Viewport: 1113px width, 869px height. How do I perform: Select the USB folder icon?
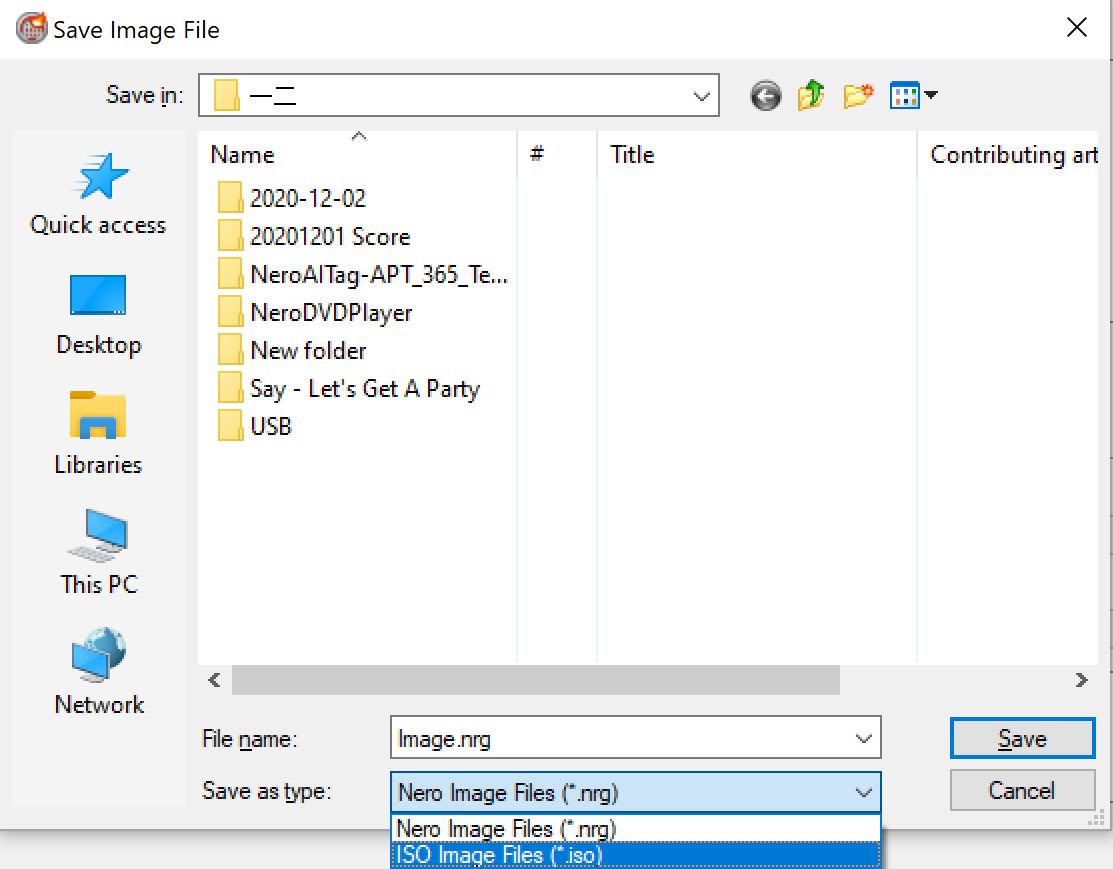pos(230,425)
